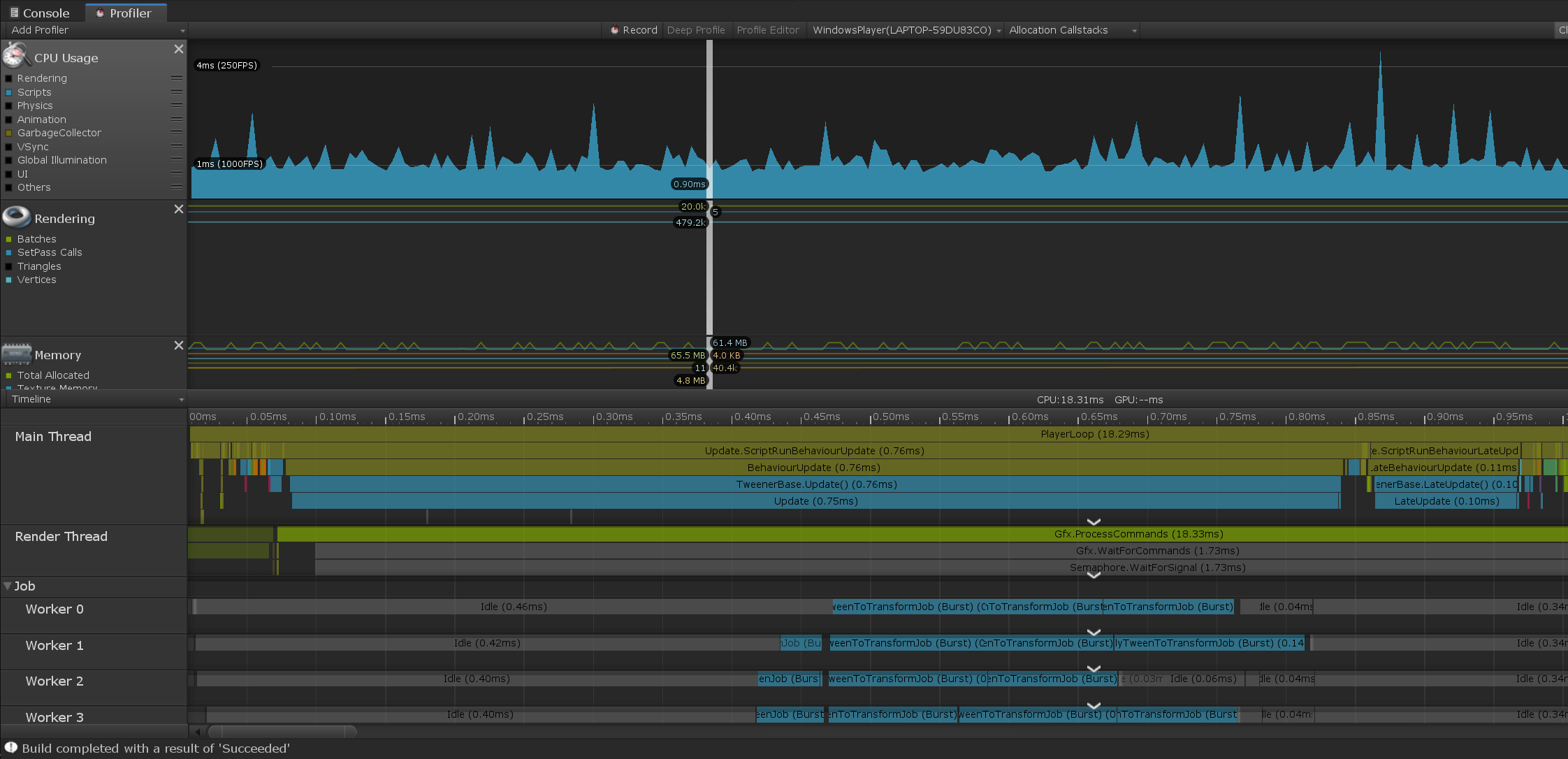Select Gfx.ProcessCommands sample in Render Thread

pyautogui.click(x=922, y=534)
